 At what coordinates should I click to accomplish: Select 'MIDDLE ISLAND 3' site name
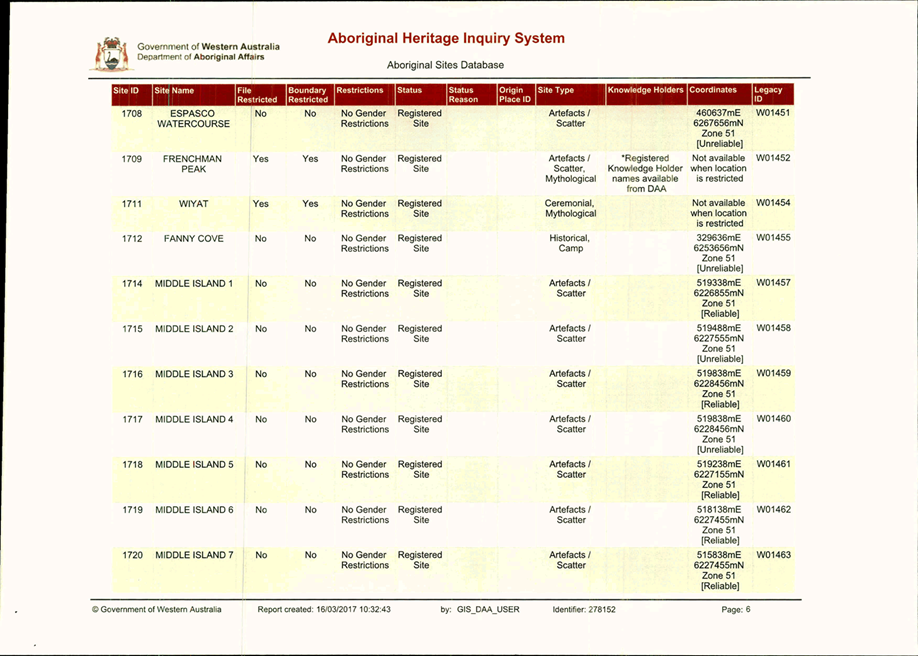[194, 374]
